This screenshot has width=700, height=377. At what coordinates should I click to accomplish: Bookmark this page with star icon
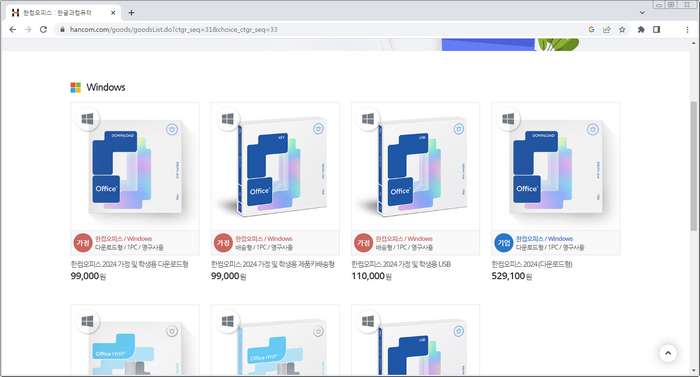tap(622, 29)
